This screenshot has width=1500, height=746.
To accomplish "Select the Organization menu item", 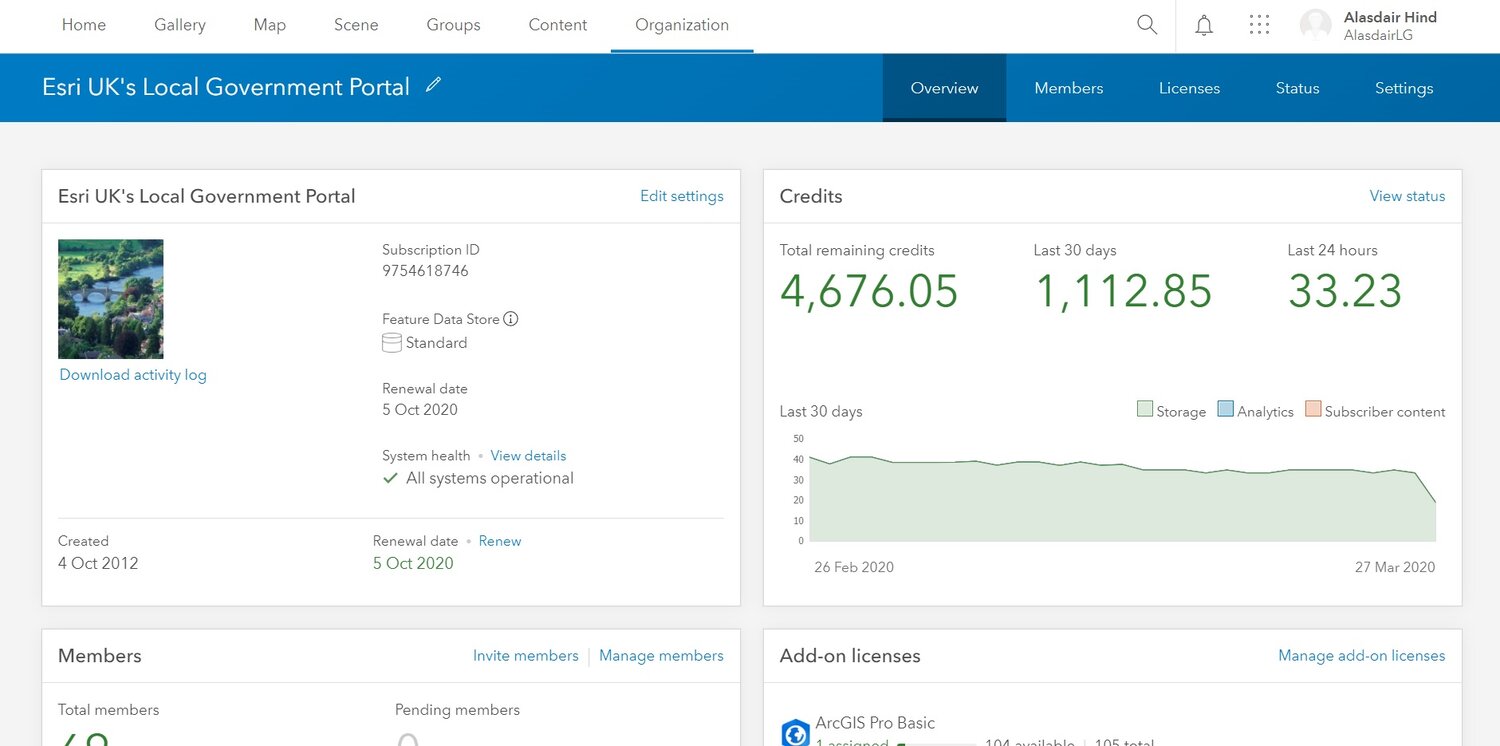I will (x=682, y=25).
